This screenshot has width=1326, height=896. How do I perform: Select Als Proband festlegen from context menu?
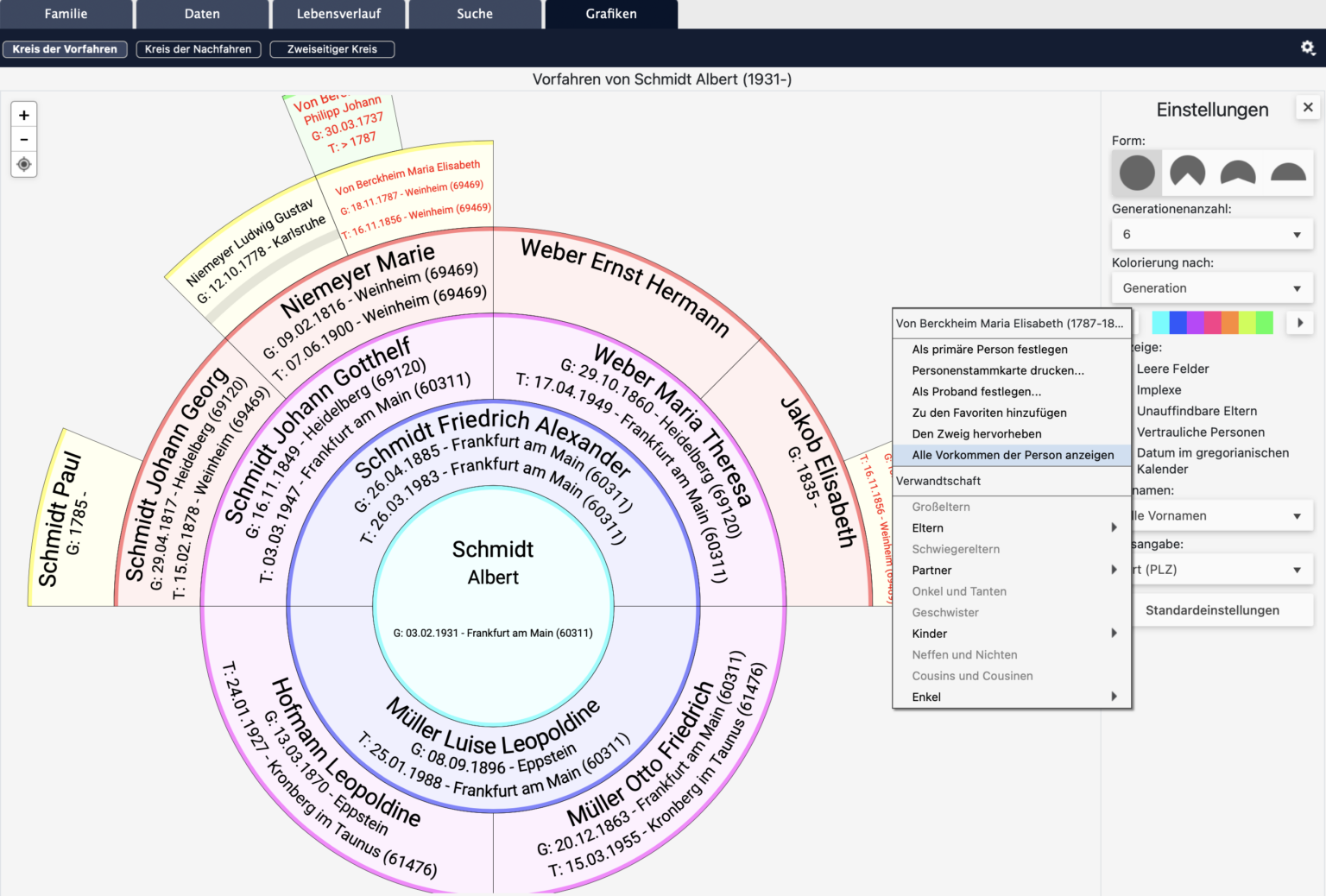(976, 391)
